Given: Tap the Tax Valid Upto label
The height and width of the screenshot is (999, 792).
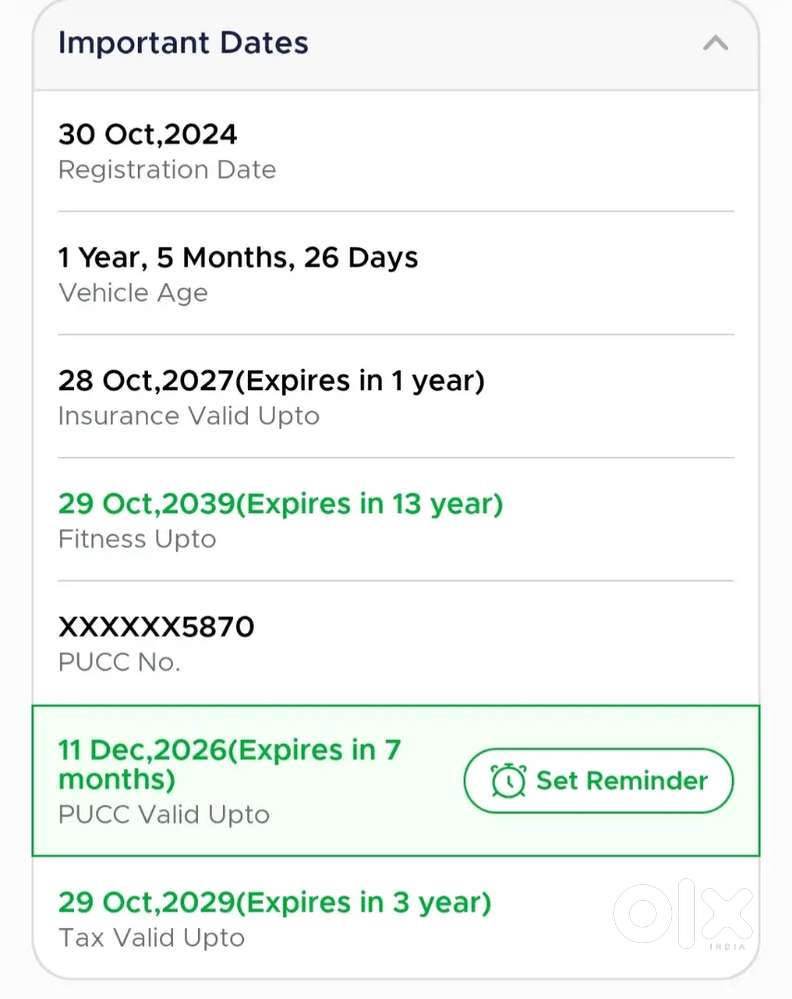Looking at the screenshot, I should [x=151, y=938].
